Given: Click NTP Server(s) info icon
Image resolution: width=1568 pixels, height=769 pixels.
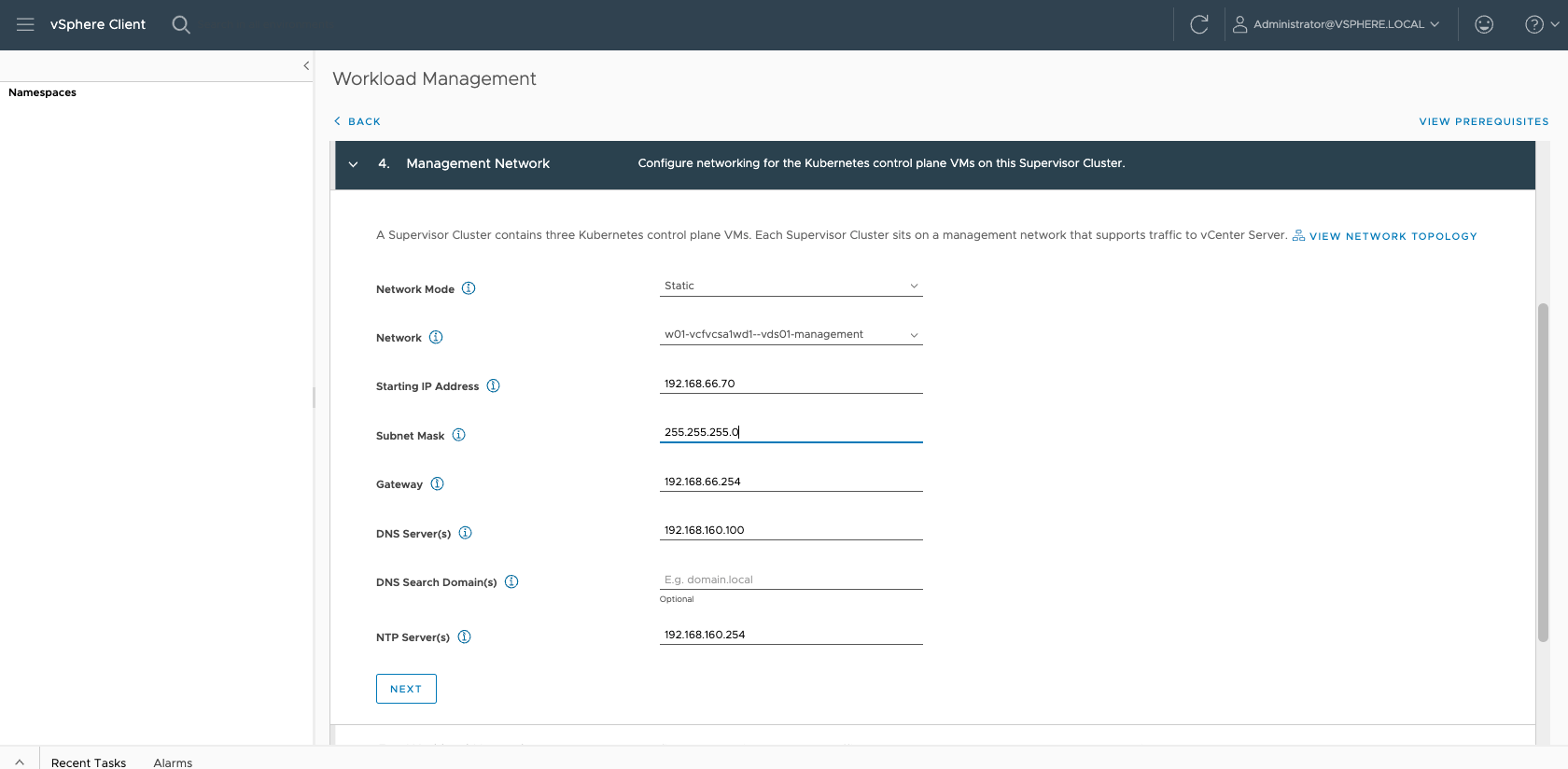Looking at the screenshot, I should 465,636.
